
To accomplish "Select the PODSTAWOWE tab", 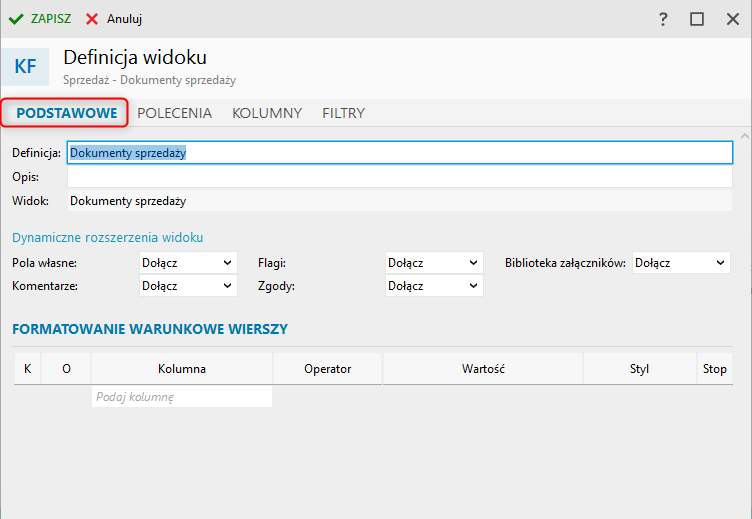I will pyautogui.click(x=67, y=113).
